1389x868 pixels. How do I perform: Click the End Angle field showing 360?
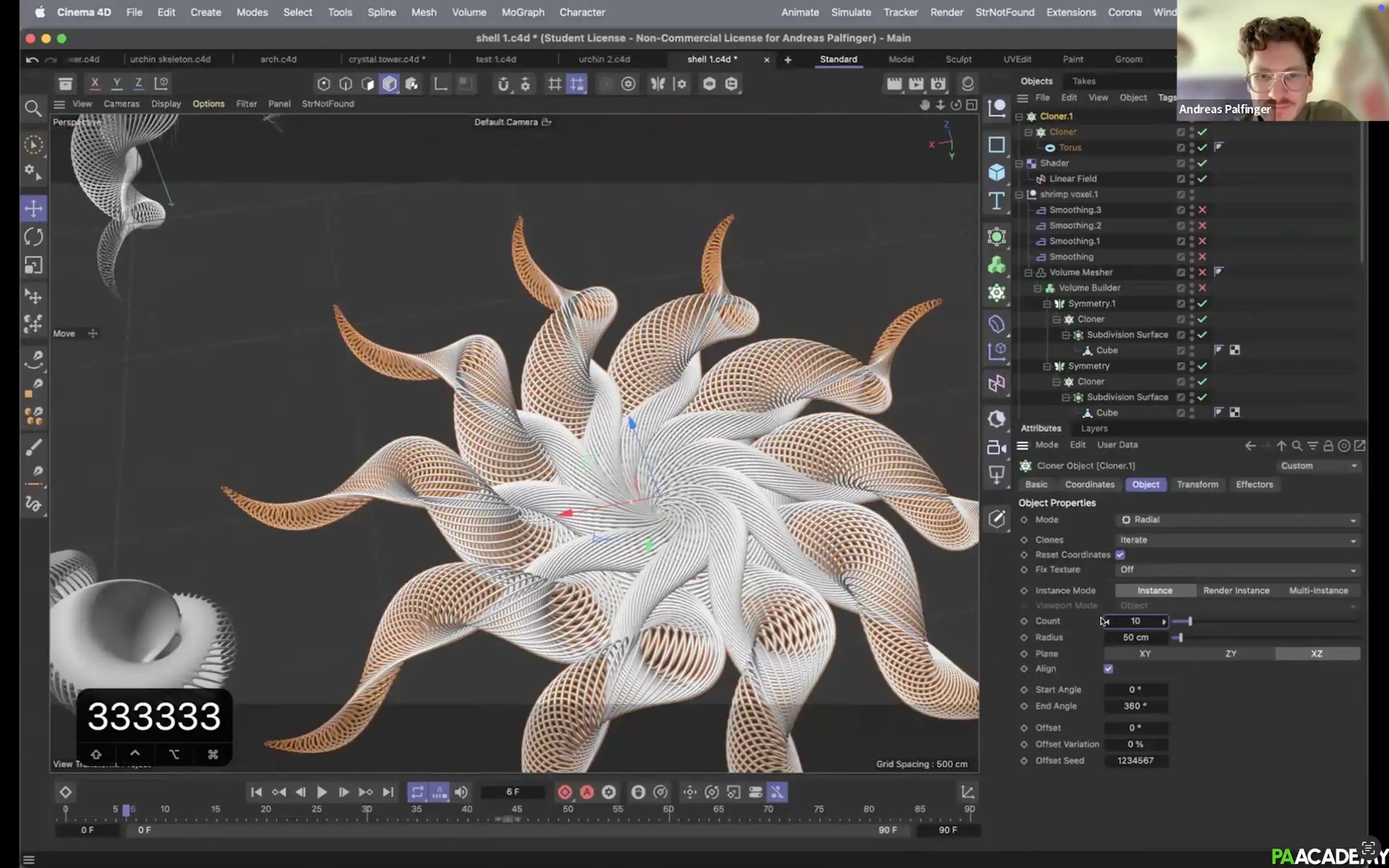point(1136,706)
